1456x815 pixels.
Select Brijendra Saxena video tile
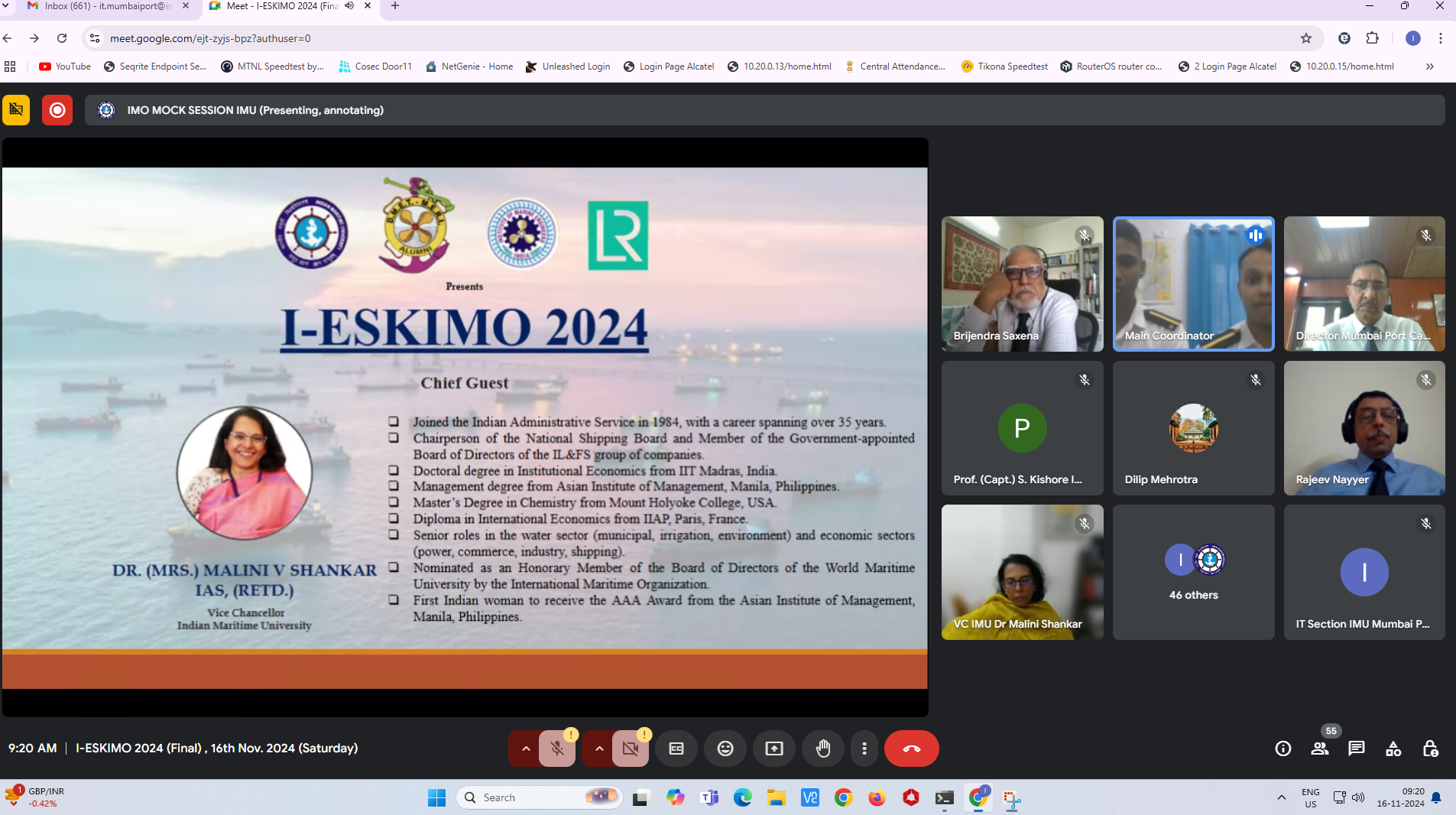1023,284
